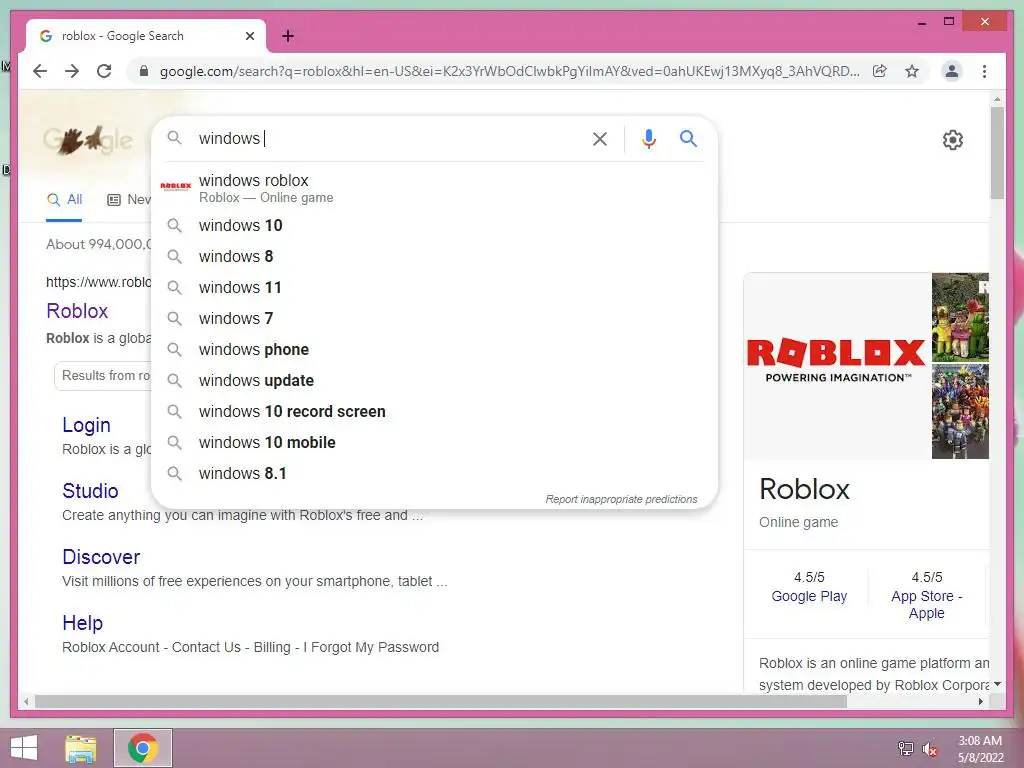Screen dimensions: 1024x768
Task: Open the Studio sitelink
Action: pyautogui.click(x=90, y=491)
